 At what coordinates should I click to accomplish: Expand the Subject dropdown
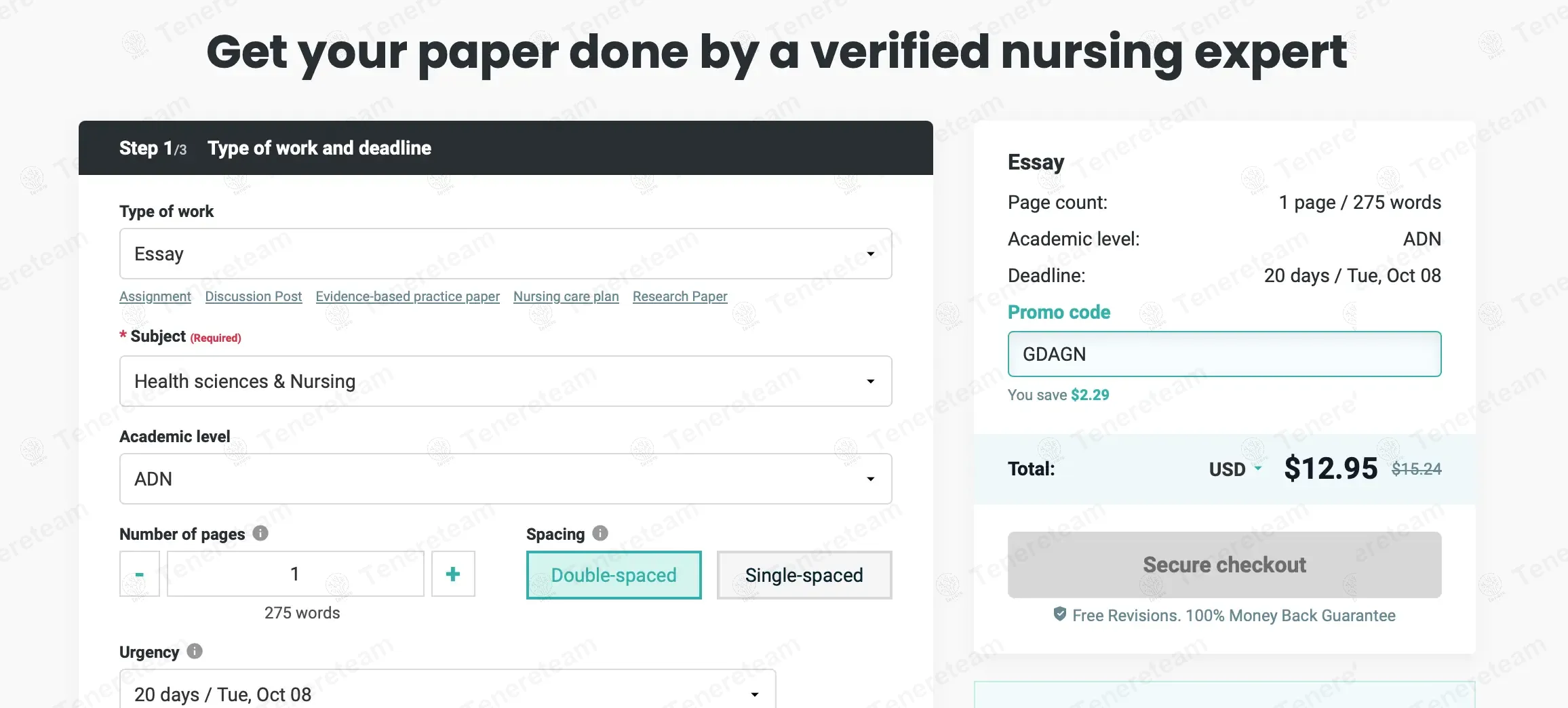(505, 381)
